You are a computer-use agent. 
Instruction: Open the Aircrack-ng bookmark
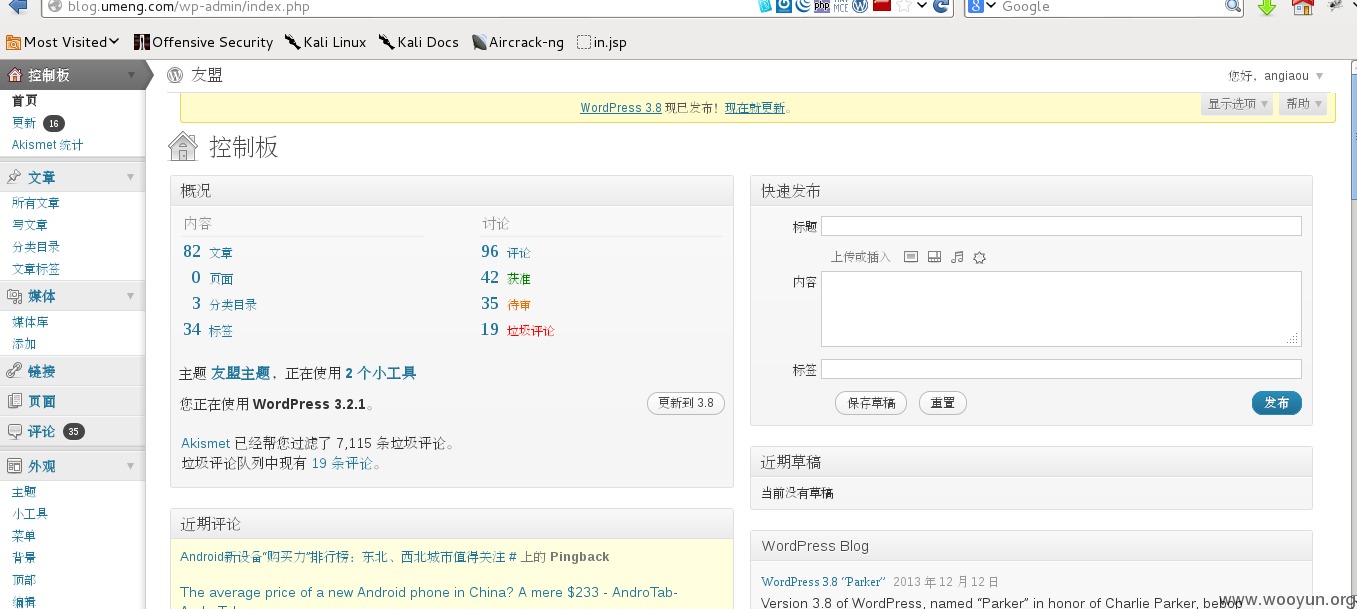(517, 42)
